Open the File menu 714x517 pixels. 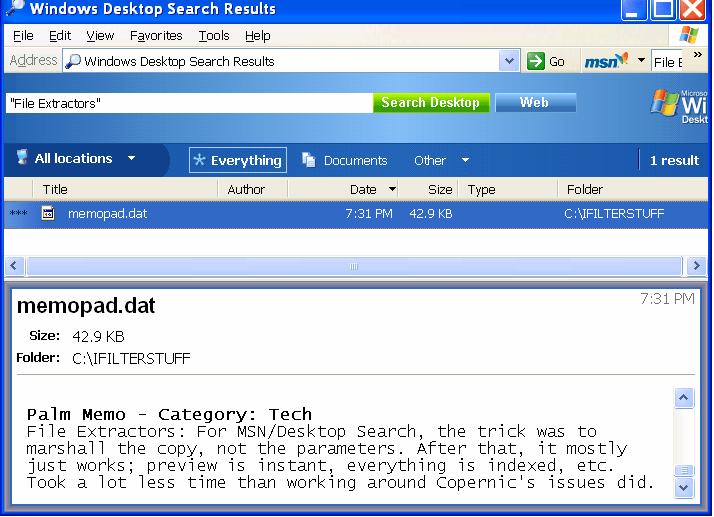(x=23, y=36)
